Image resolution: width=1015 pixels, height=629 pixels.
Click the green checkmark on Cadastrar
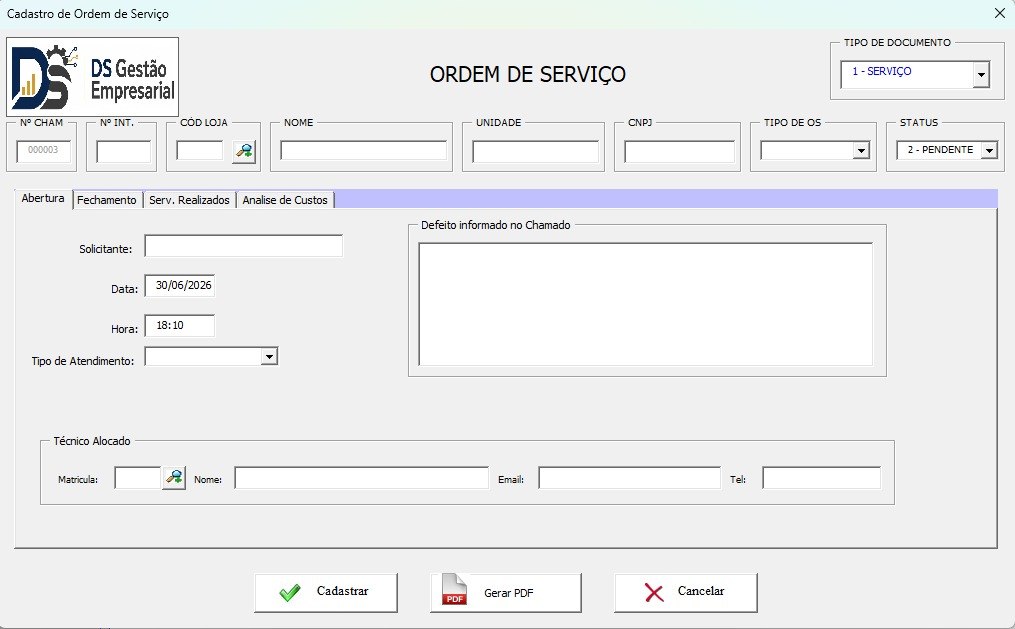(x=289, y=592)
